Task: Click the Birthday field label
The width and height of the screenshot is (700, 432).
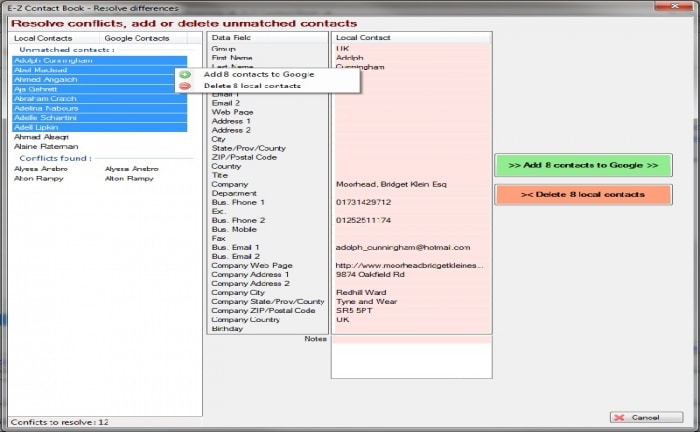Action: 227,329
